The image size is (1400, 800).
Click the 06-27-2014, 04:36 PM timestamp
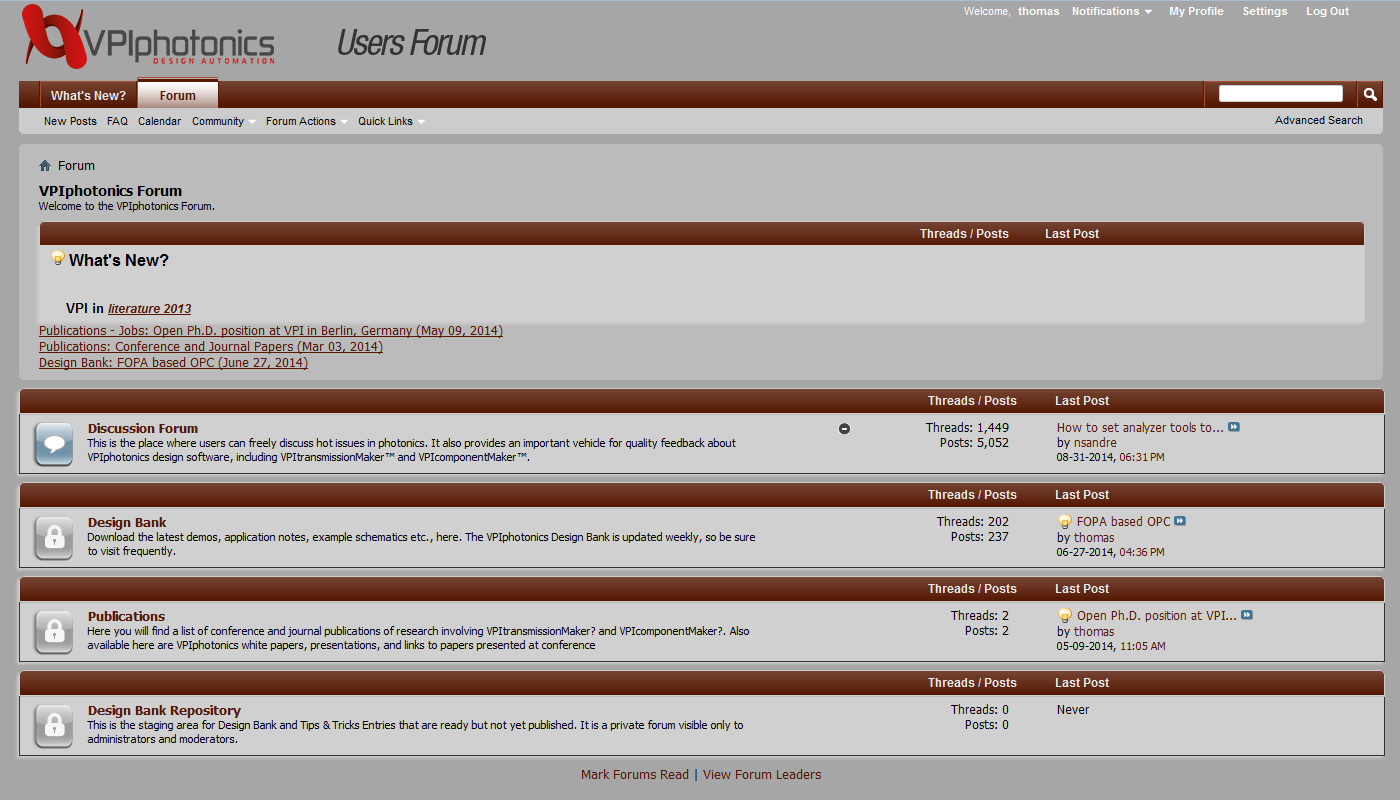(1111, 552)
